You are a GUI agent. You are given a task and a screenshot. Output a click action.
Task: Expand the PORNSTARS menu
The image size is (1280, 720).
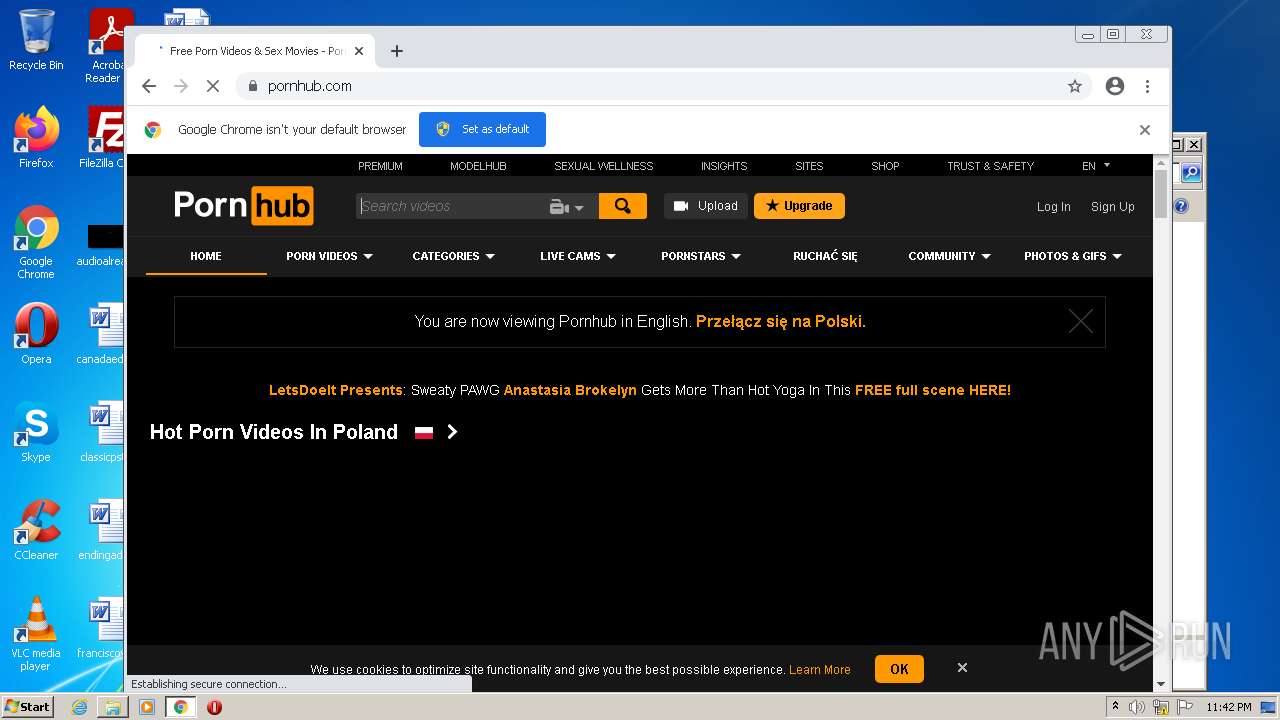701,256
